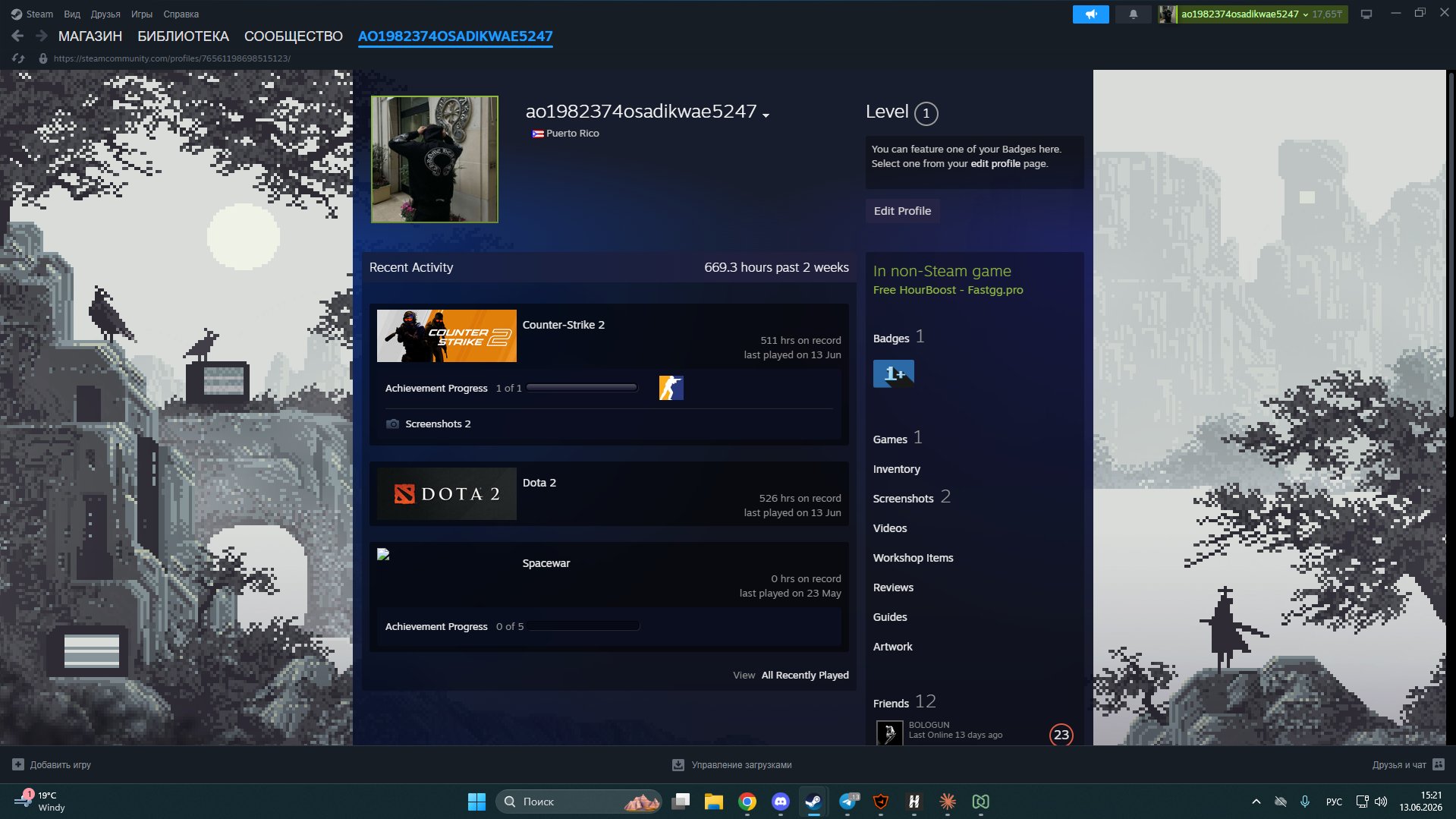Click the Spacewar achievement progress bar
The image size is (1456, 819).
[x=583, y=626]
